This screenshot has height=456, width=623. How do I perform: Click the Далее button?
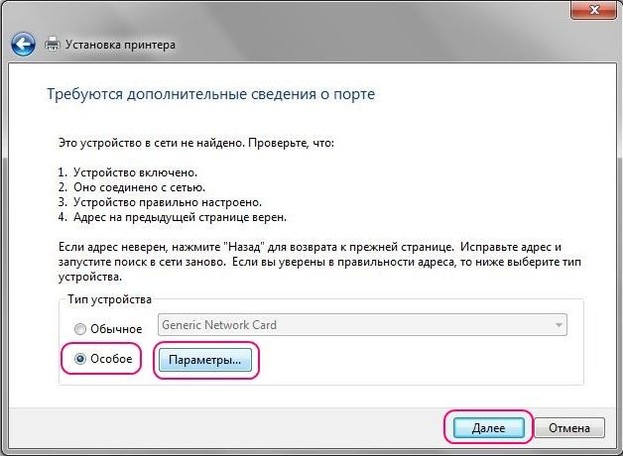(488, 428)
